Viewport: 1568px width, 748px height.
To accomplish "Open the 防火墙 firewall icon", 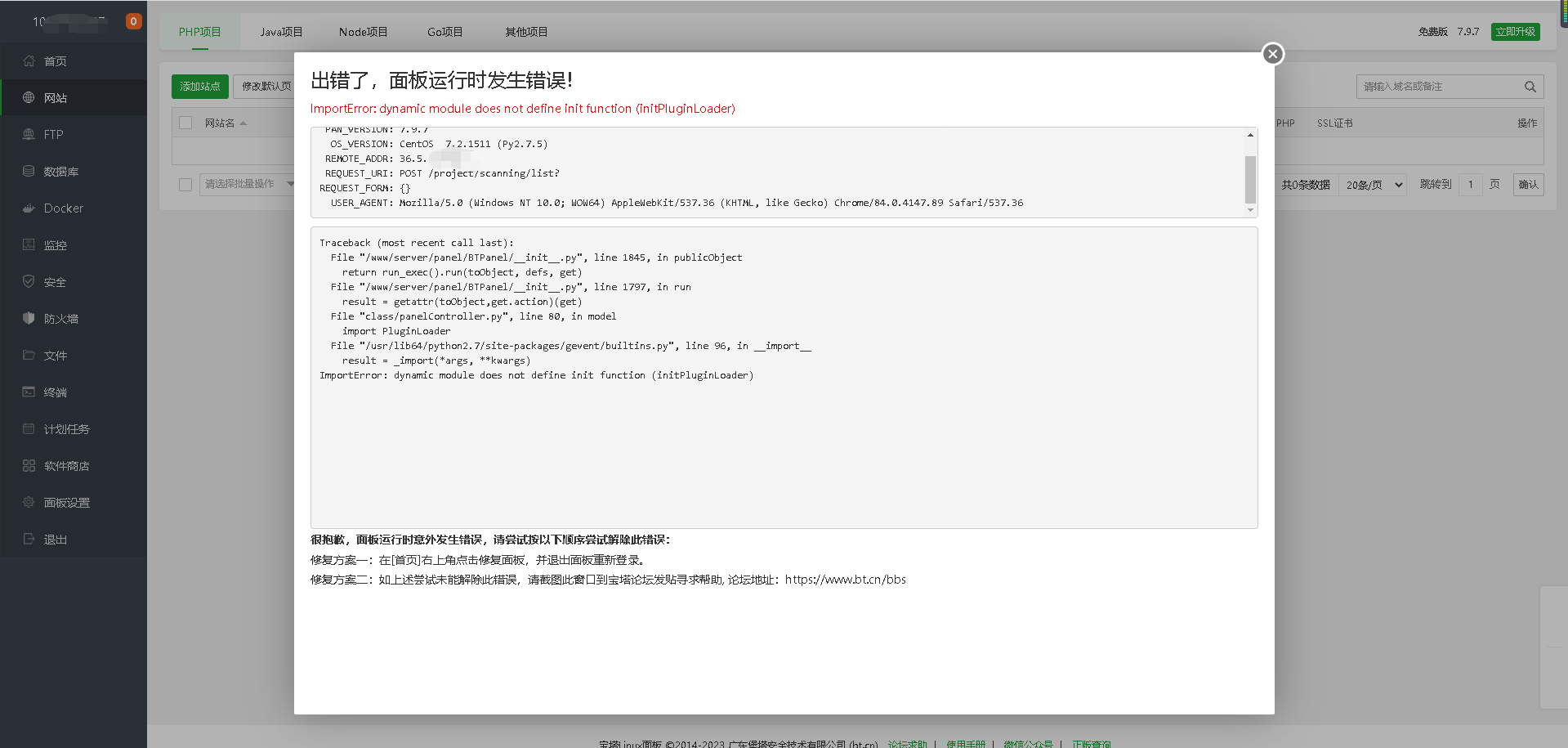I will pos(29,318).
